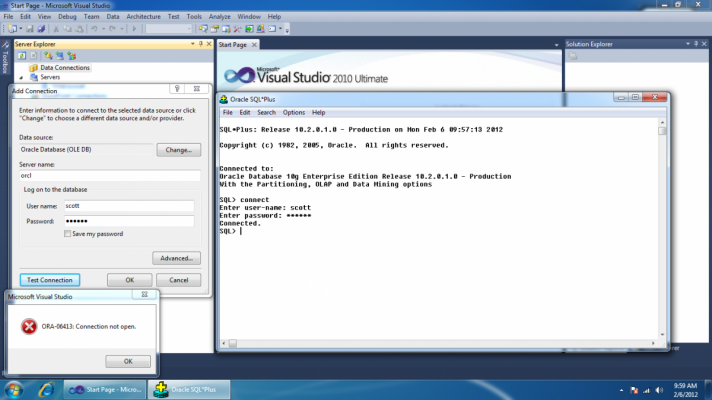Open the Server Explorer window position dropdown
712x400 pixels.
coord(193,44)
